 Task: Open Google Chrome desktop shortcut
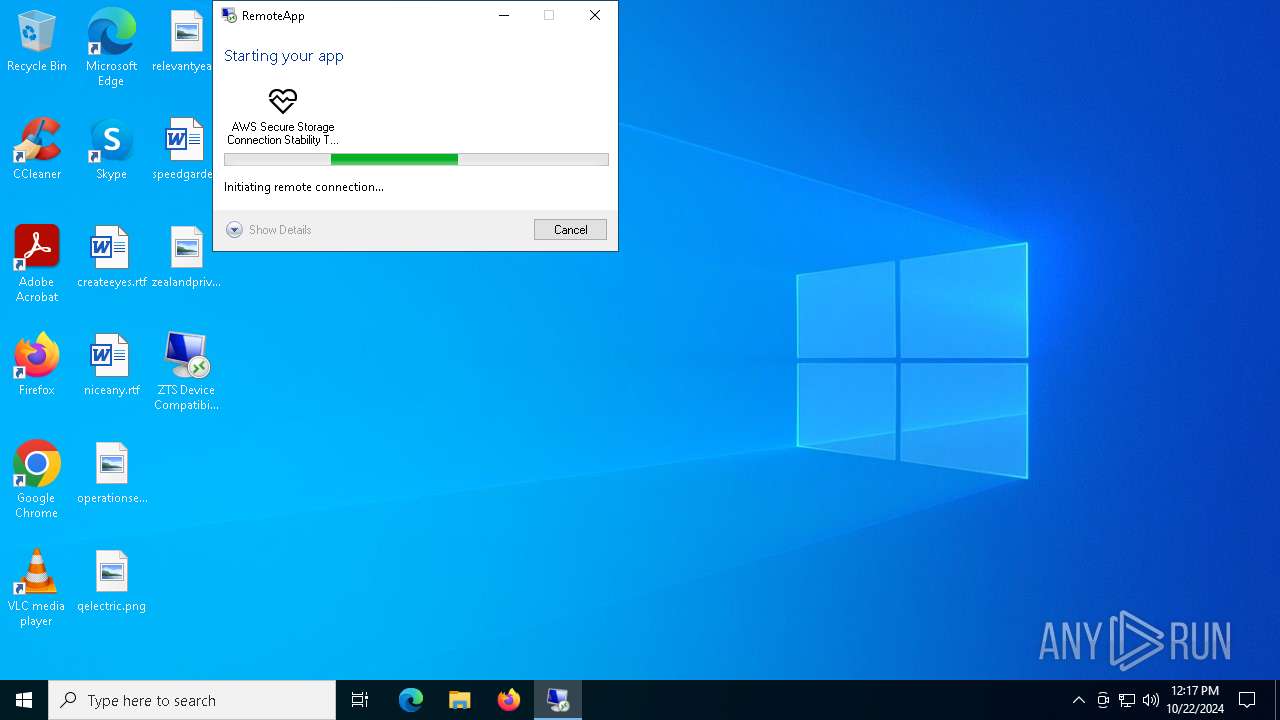tap(37, 480)
